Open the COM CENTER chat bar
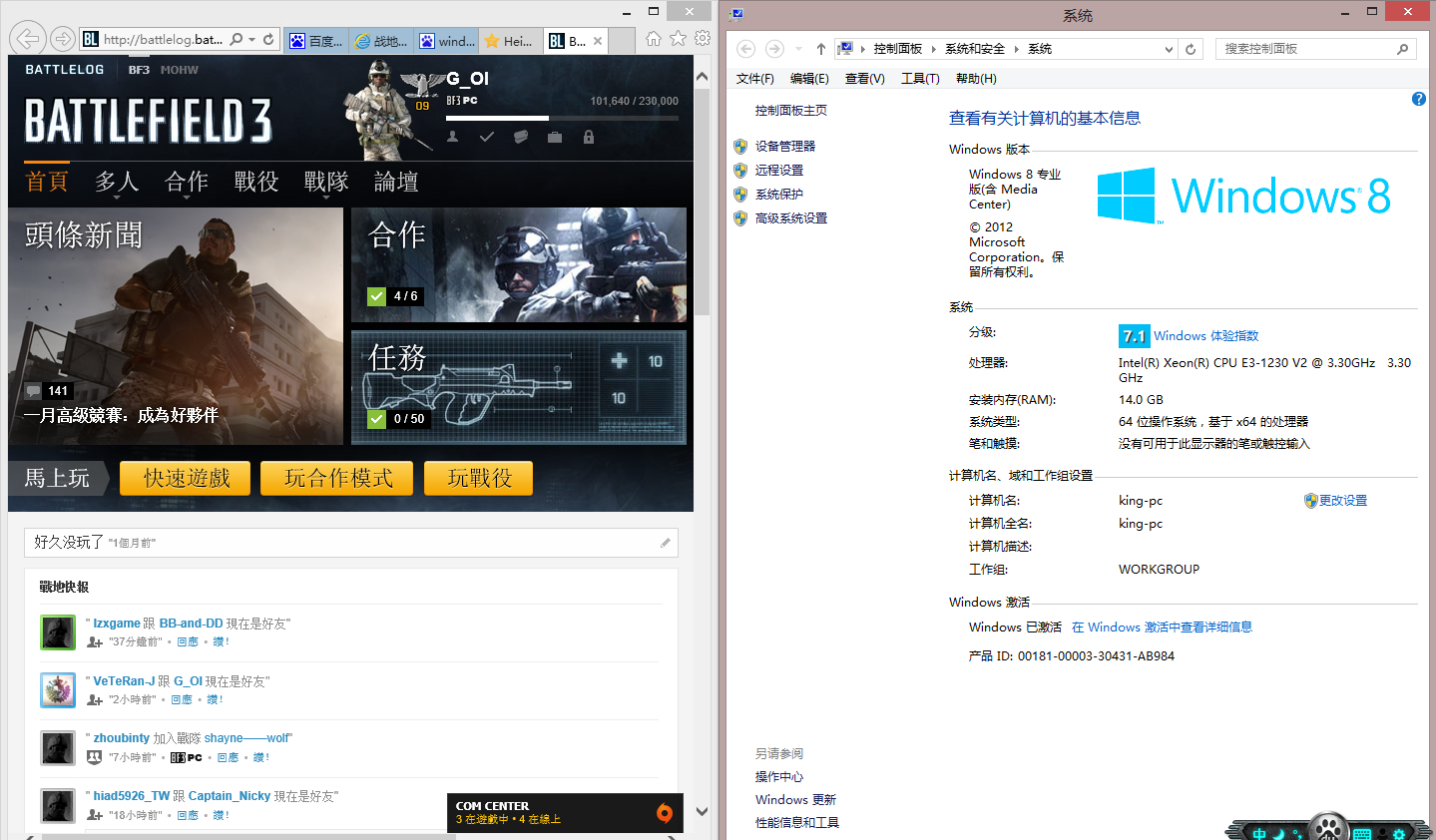The image size is (1436, 840). coord(565,813)
